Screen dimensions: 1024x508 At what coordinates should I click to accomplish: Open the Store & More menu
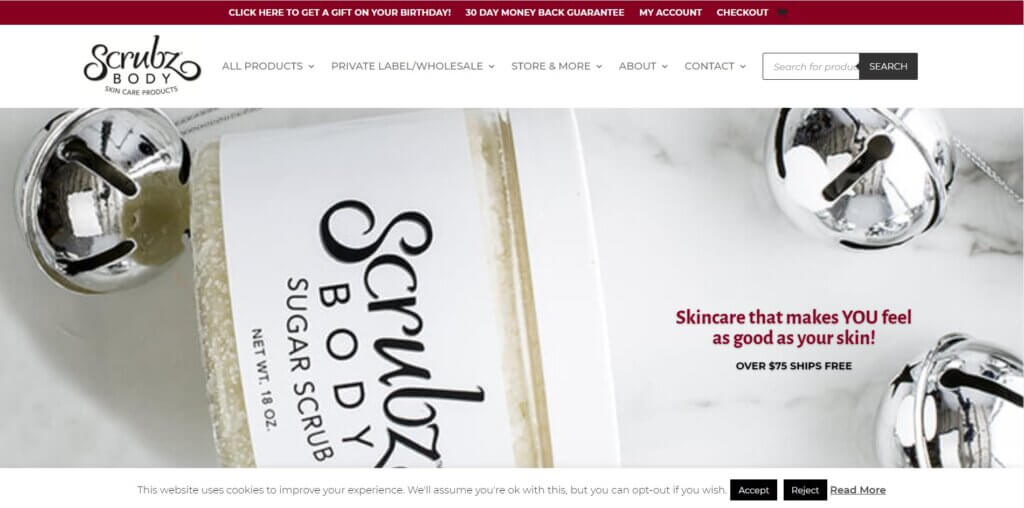551,66
